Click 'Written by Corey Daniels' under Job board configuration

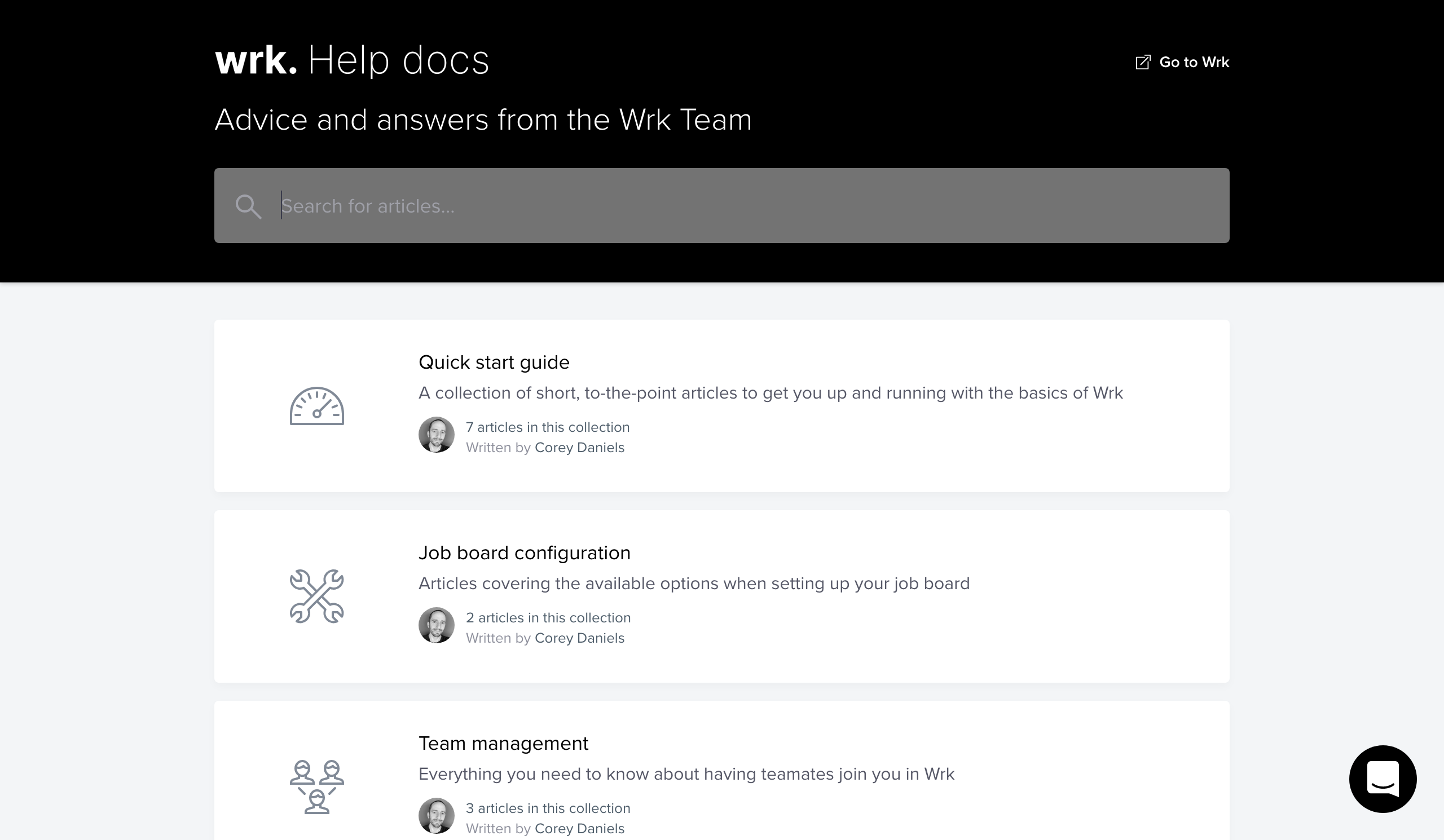click(x=545, y=638)
